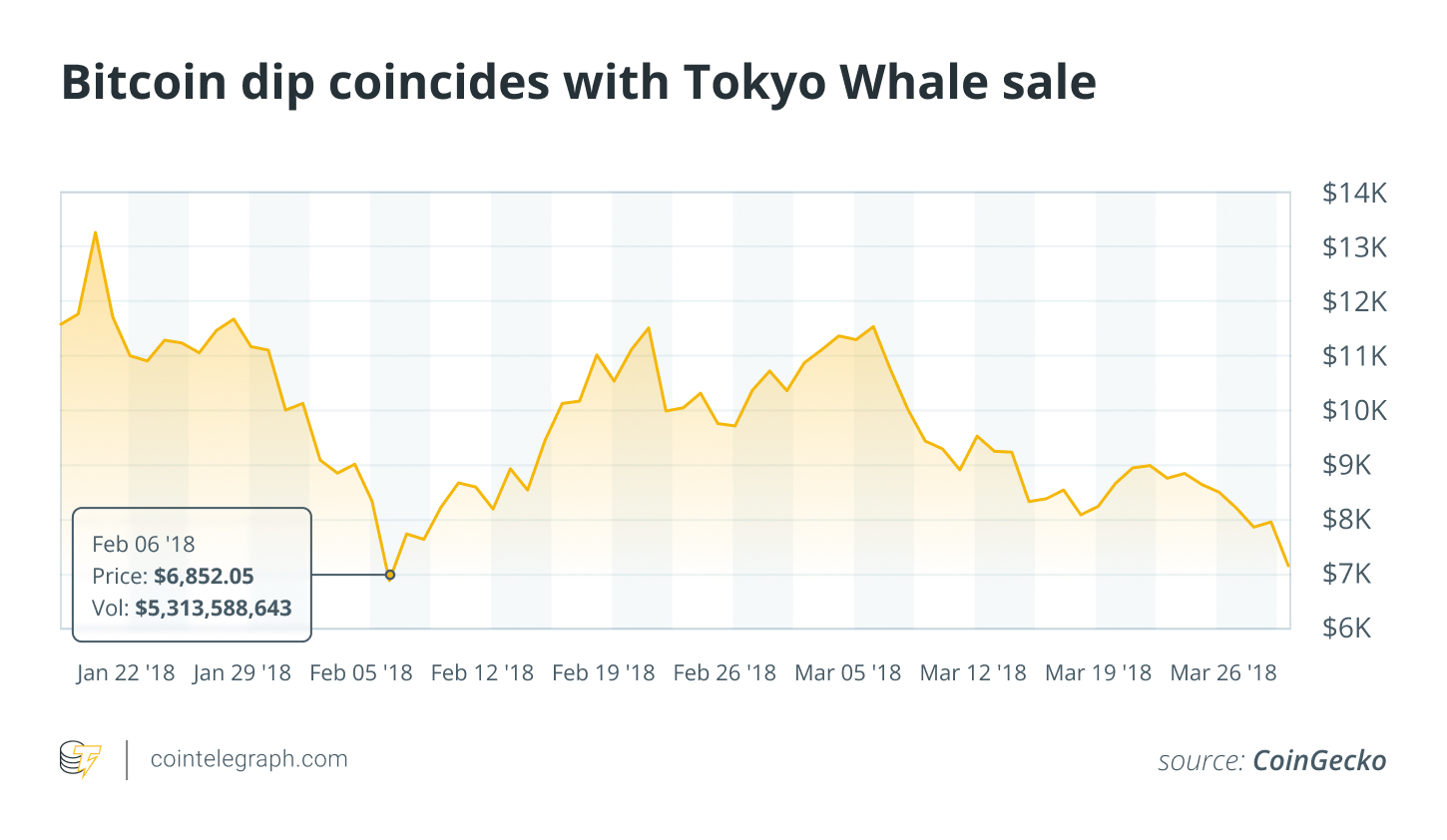The image size is (1447, 840).
Task: Select the Feb 26 '18 axis label
Action: click(724, 673)
